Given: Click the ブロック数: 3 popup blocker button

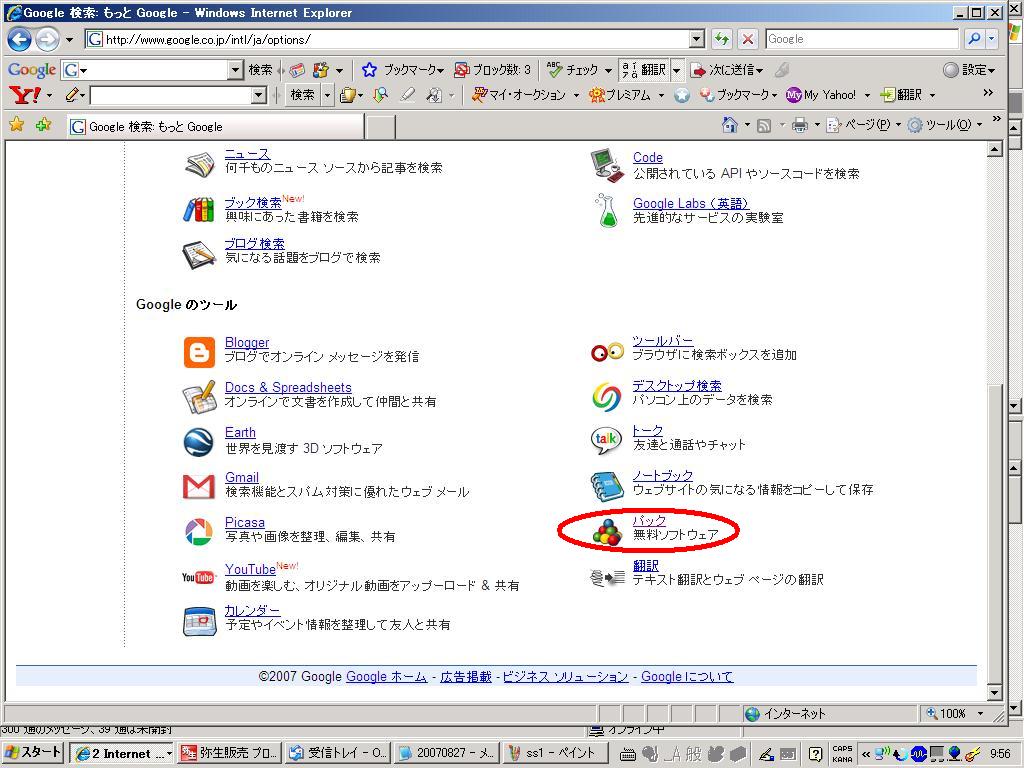Looking at the screenshot, I should (492, 69).
